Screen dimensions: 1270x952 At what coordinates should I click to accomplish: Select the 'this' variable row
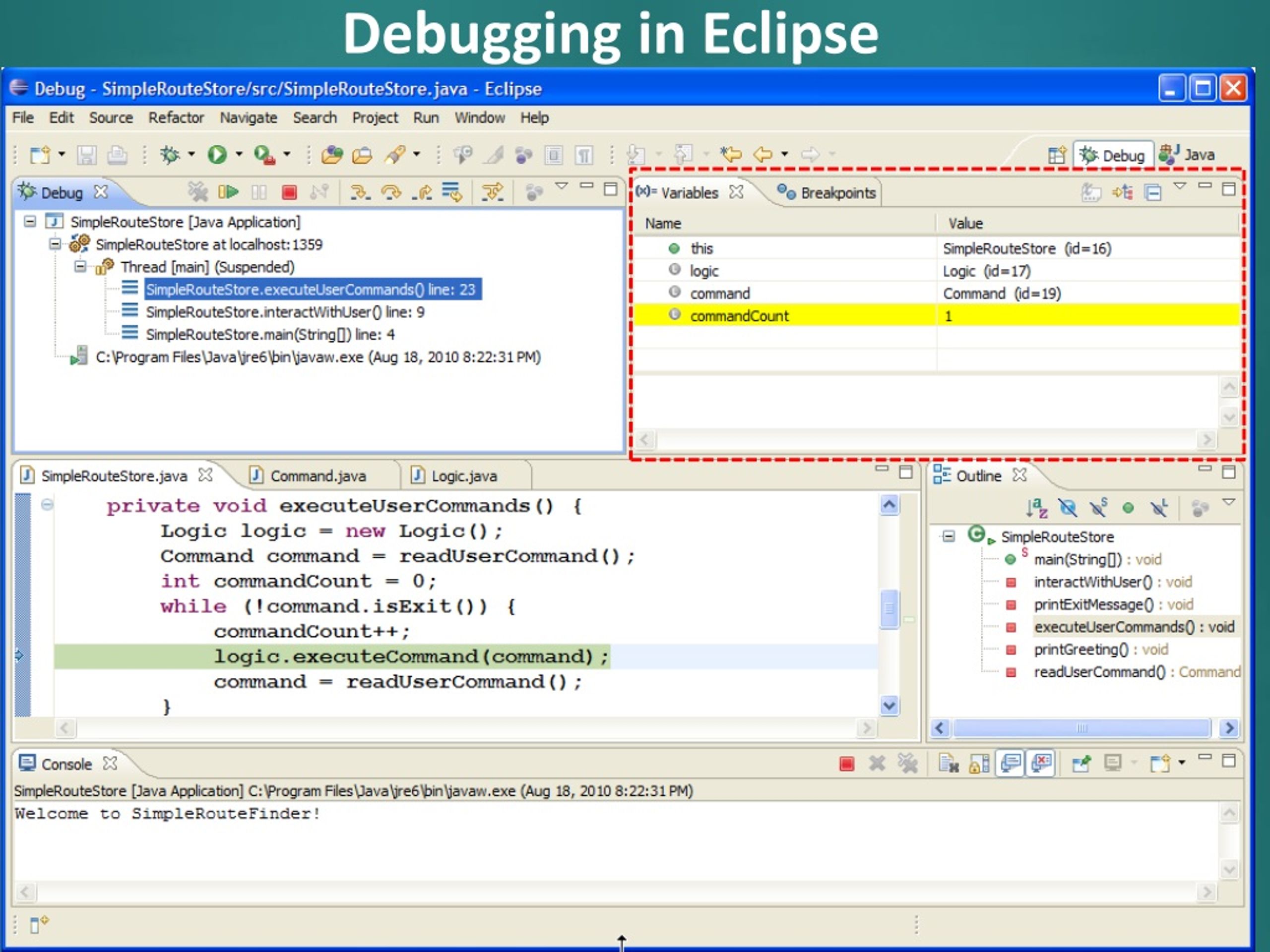pos(937,248)
